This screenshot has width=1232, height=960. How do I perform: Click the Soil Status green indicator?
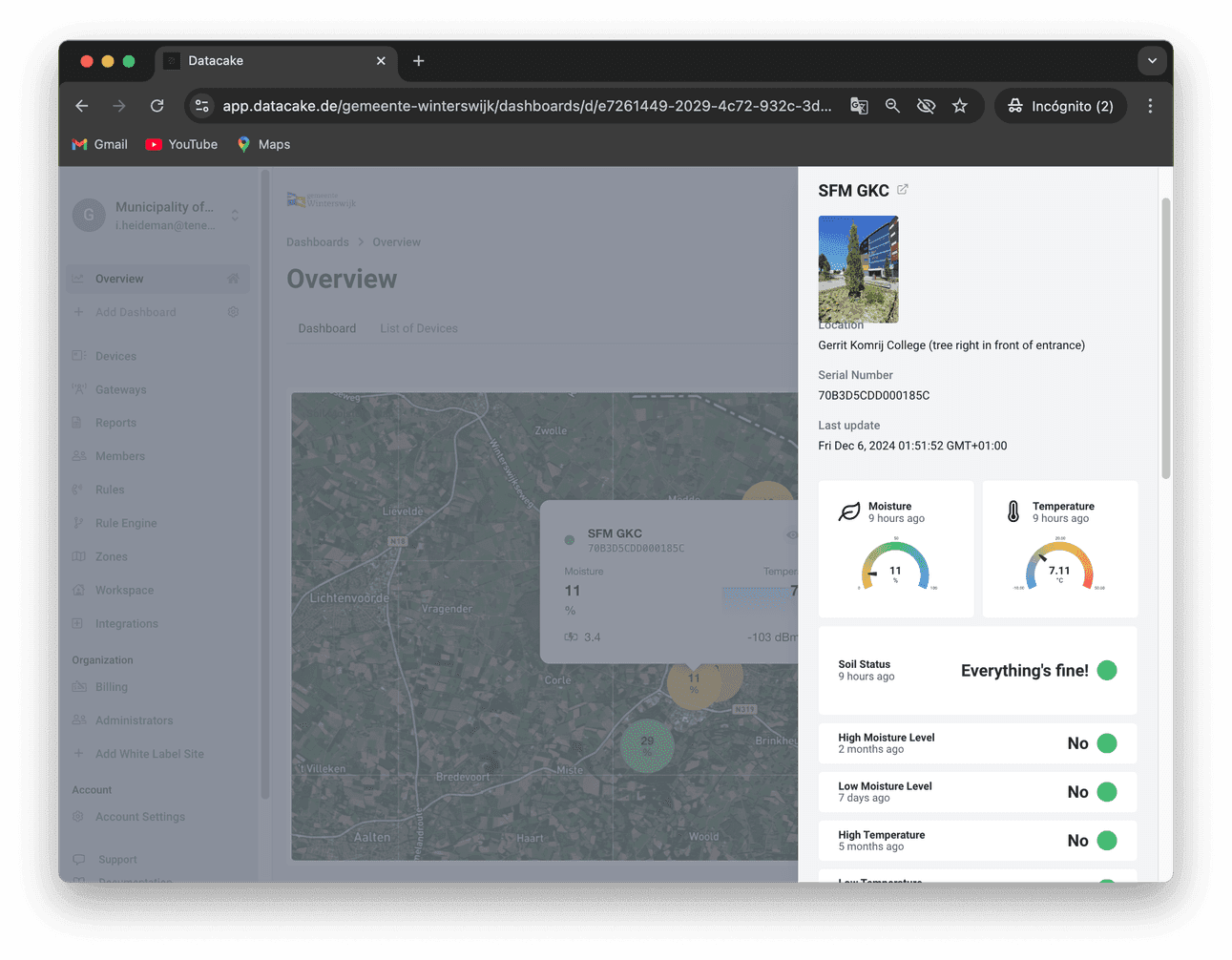(1107, 671)
